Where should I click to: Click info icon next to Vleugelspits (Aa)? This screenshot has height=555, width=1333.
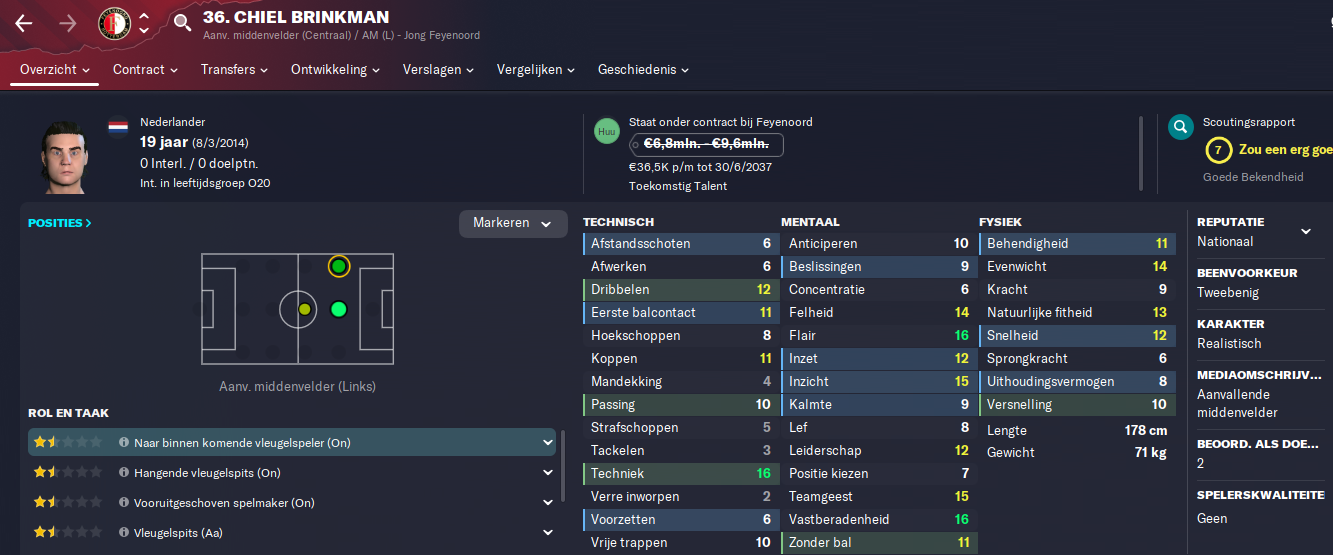point(124,532)
